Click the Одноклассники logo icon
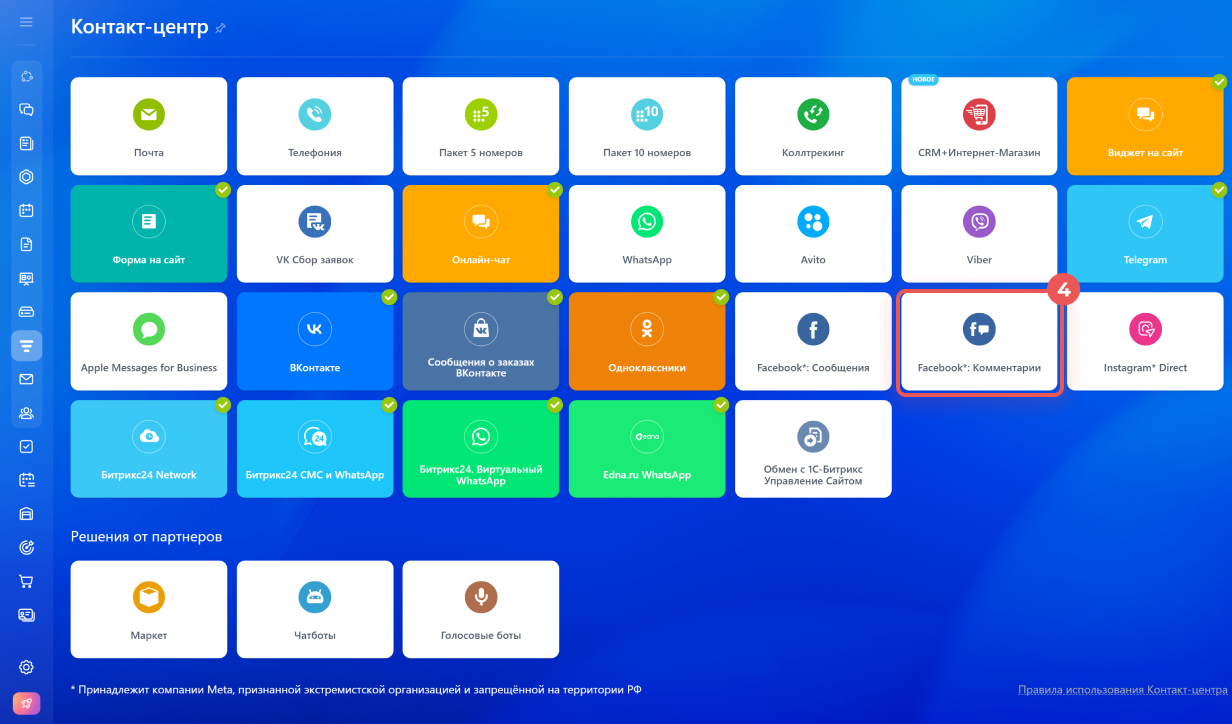Image resolution: width=1232 pixels, height=724 pixels. 647,329
